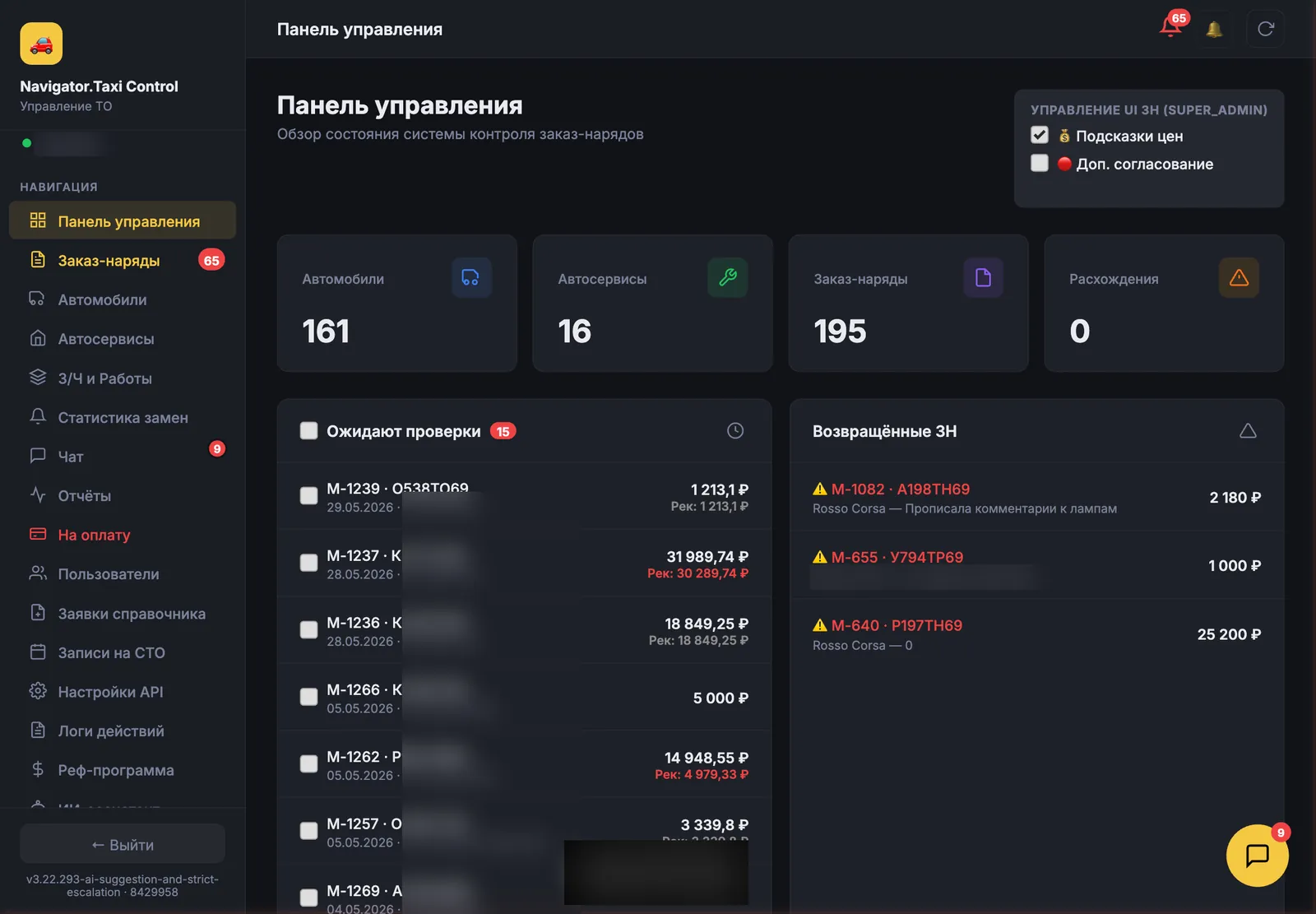The width and height of the screenshot is (1316, 914).
Task: Go to Автомобили sidebar item
Action: pos(123,299)
